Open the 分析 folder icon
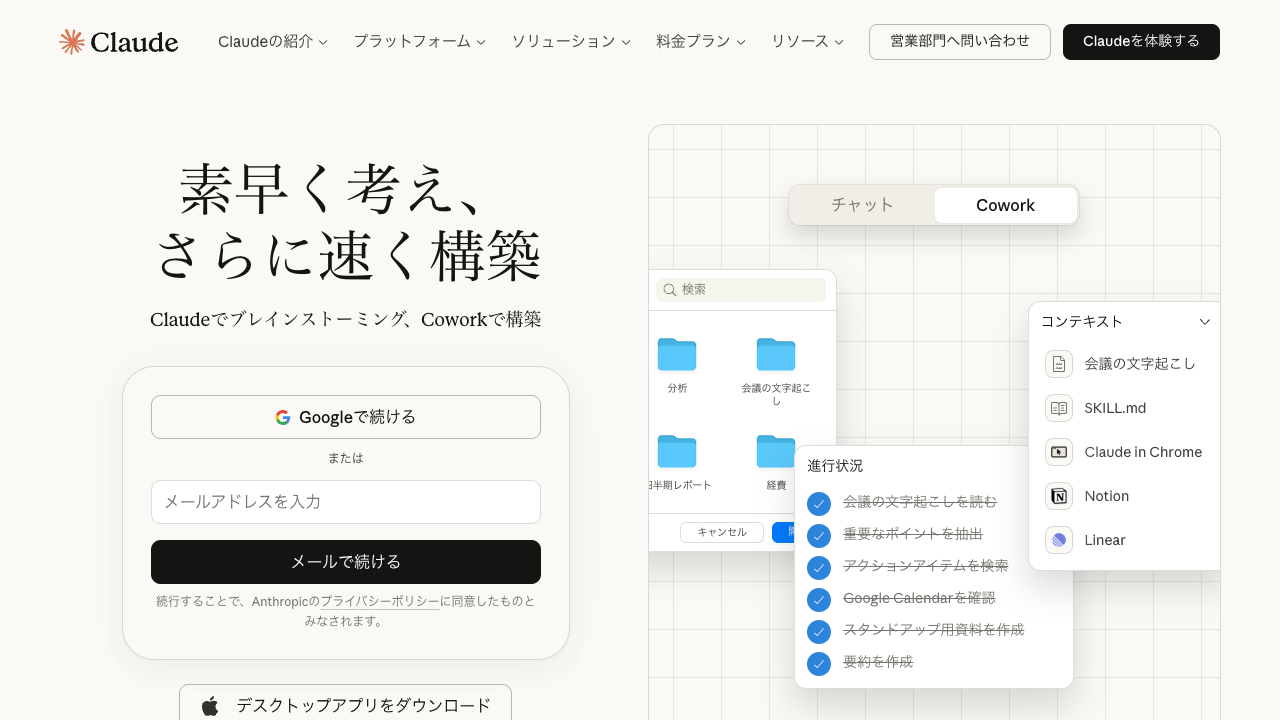 [x=676, y=355]
